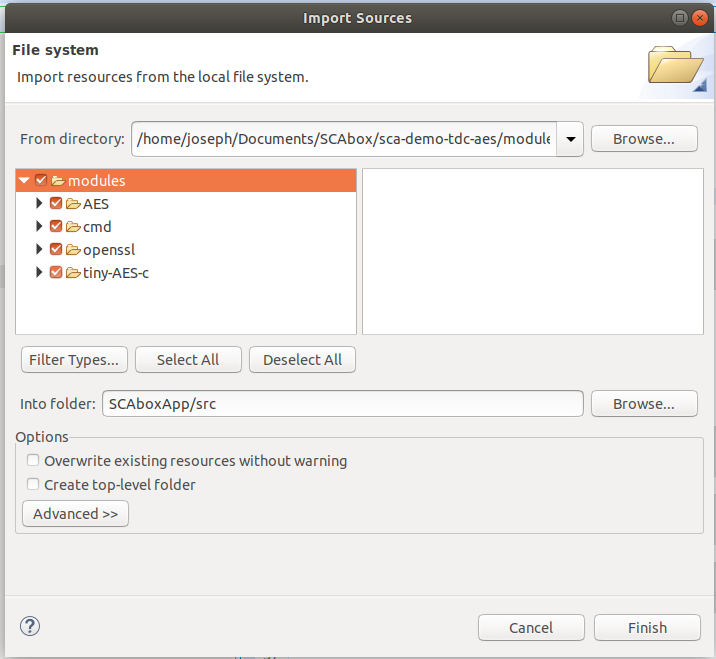Viewport: 716px width, 659px height.
Task: Expand the openssl tree node
Action: (x=40, y=250)
